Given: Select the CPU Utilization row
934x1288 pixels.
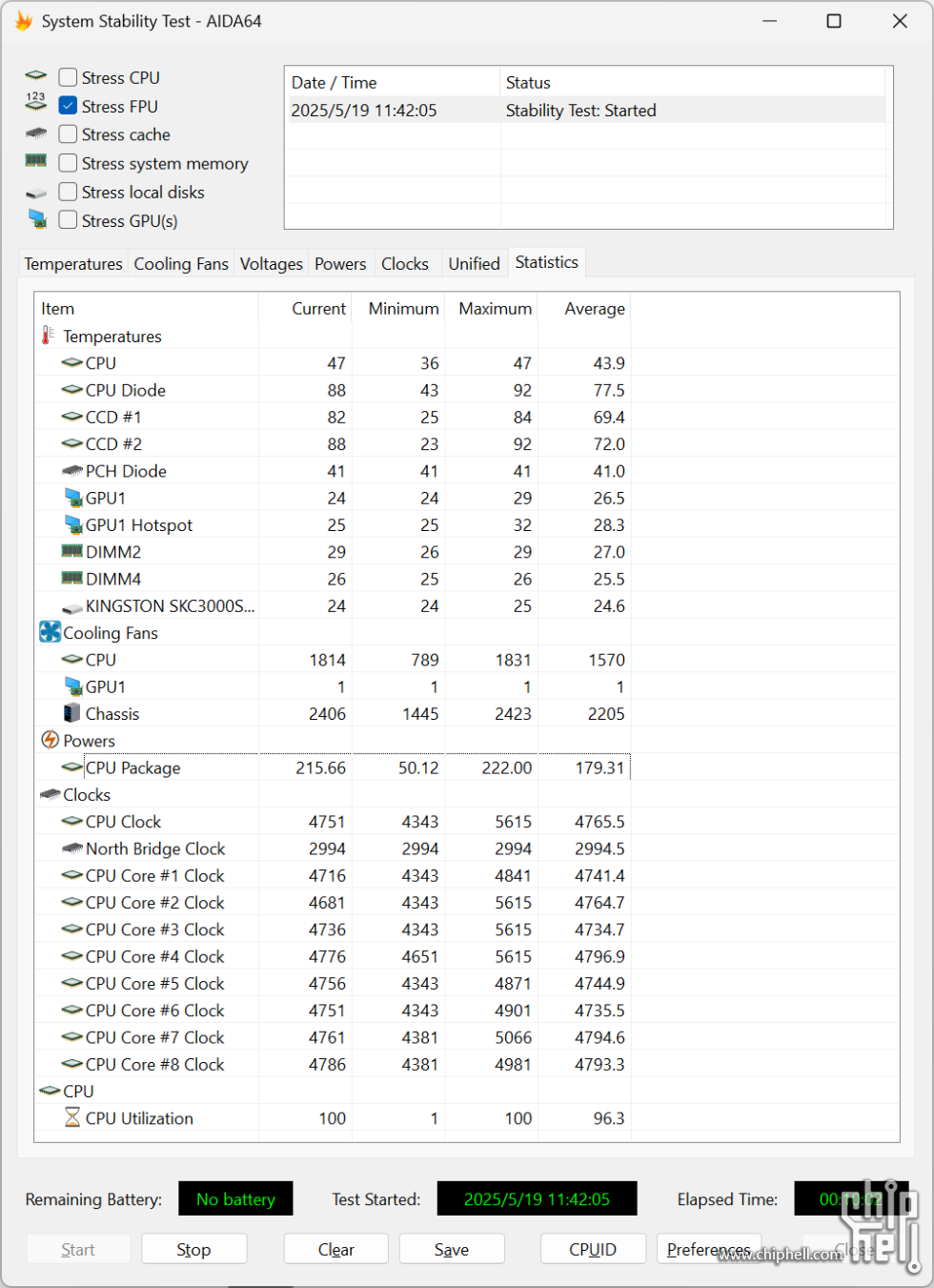Looking at the screenshot, I should (x=334, y=1118).
